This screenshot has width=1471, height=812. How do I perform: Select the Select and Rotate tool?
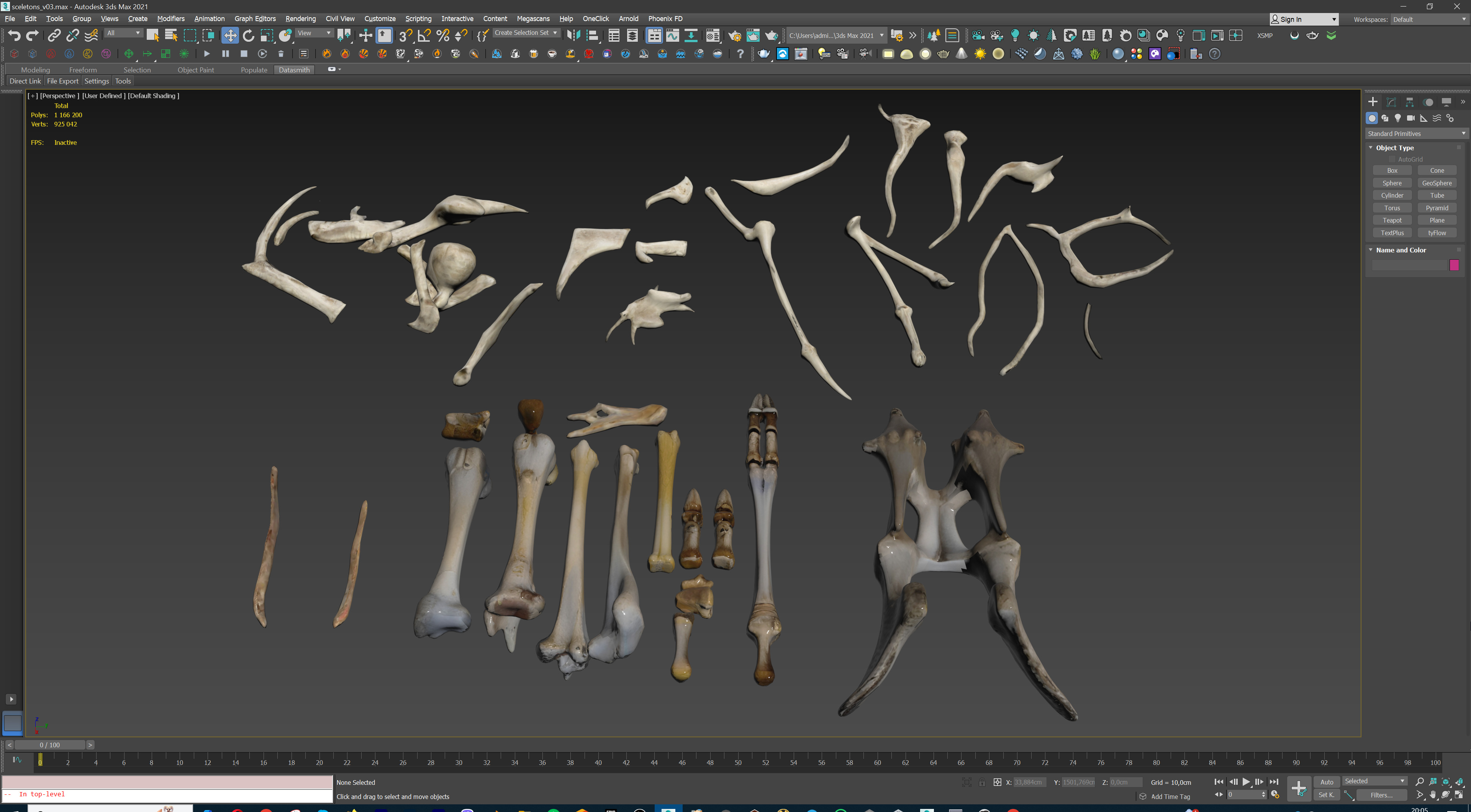248,35
